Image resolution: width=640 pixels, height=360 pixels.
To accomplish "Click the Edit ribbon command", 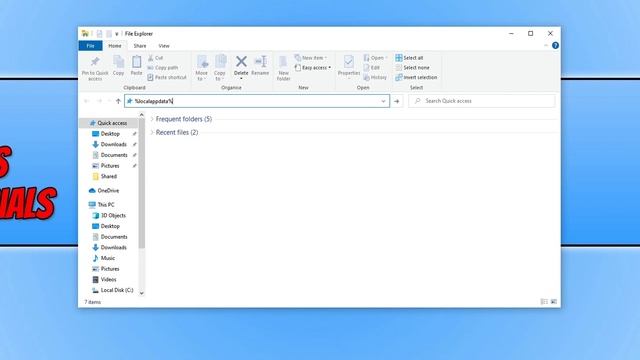I will [371, 68].
